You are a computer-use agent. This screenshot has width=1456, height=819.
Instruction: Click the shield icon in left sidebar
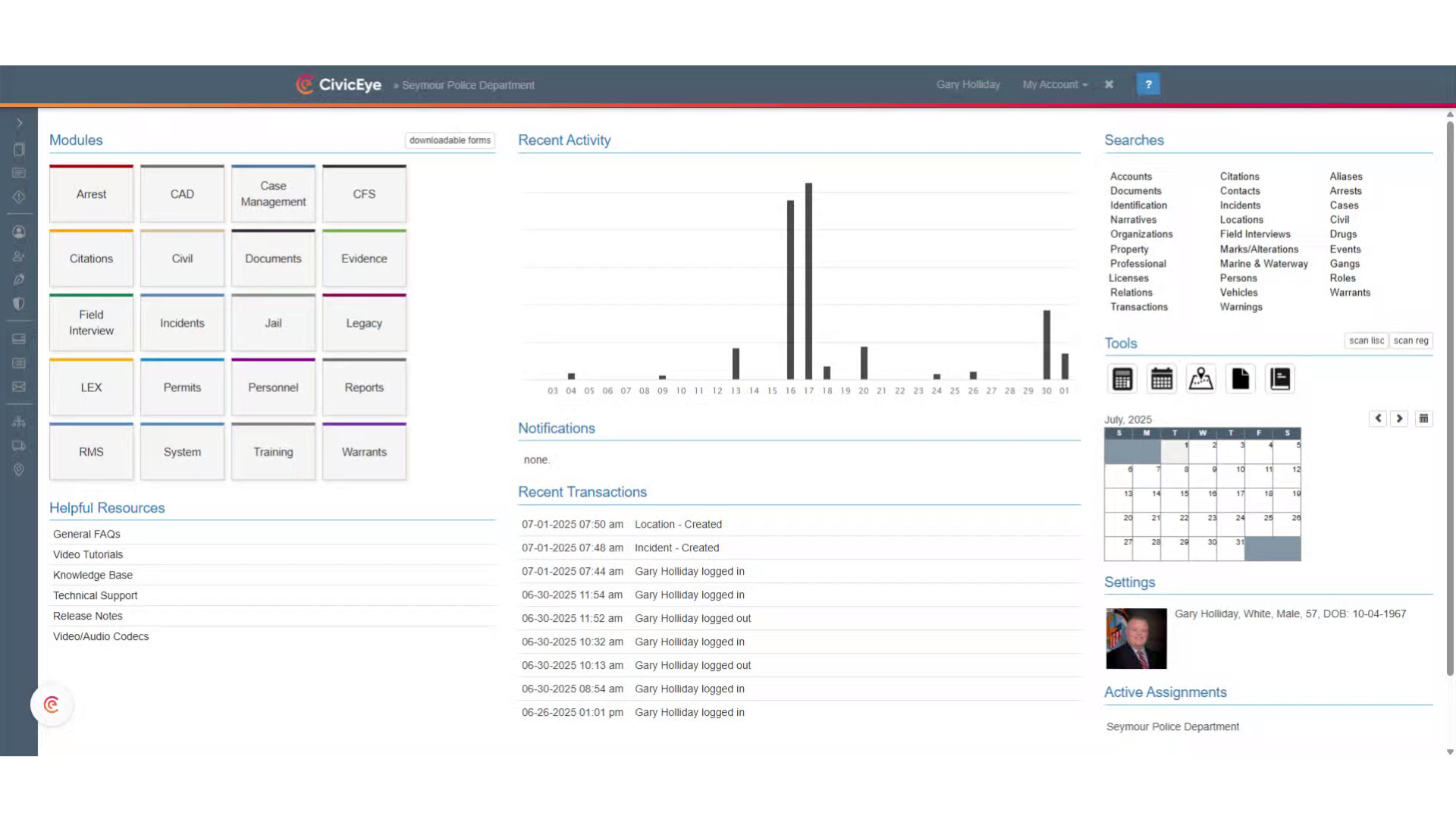click(19, 304)
